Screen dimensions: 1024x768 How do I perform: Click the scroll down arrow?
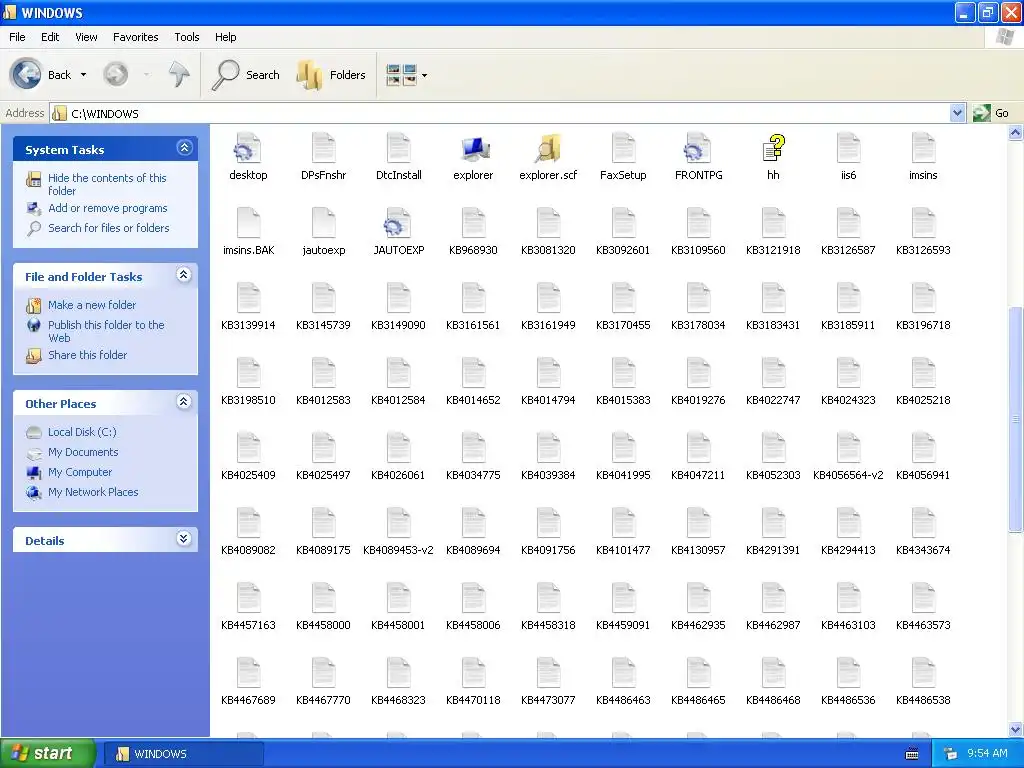point(1016,729)
